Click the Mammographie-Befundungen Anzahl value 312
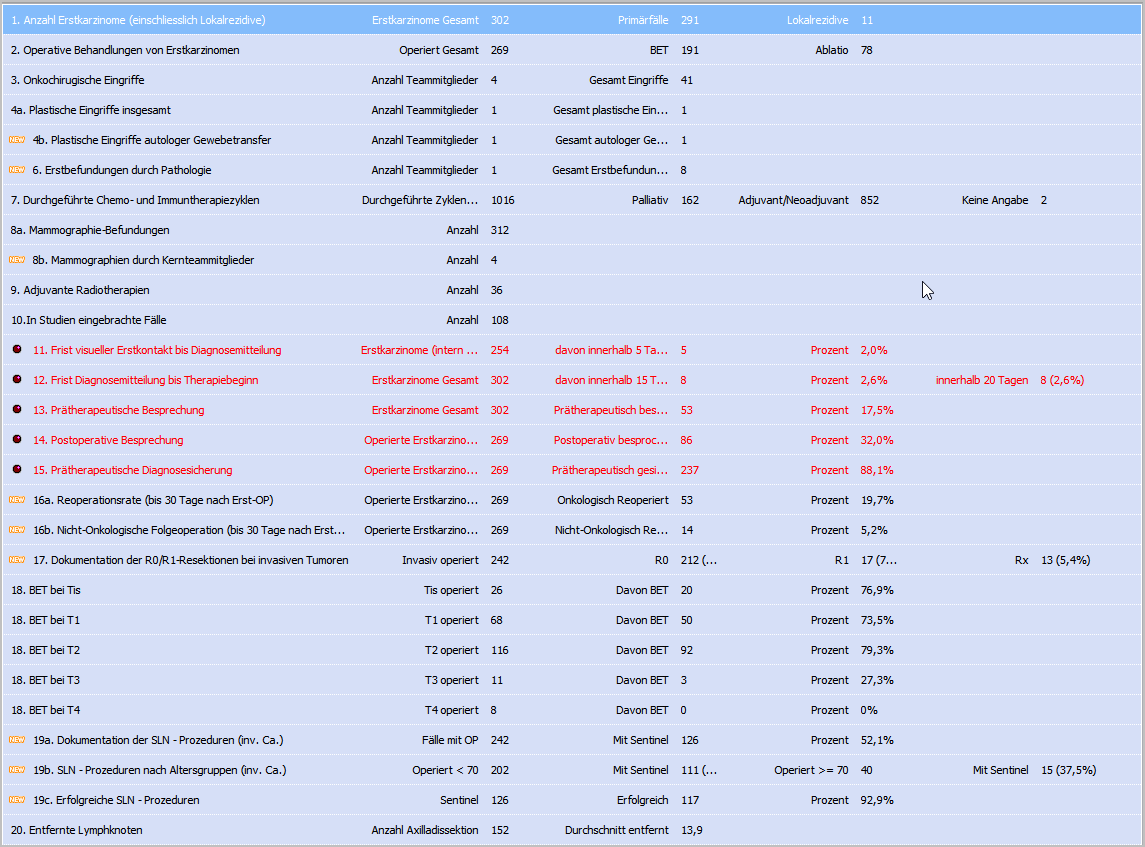1145x847 pixels. (x=499, y=229)
